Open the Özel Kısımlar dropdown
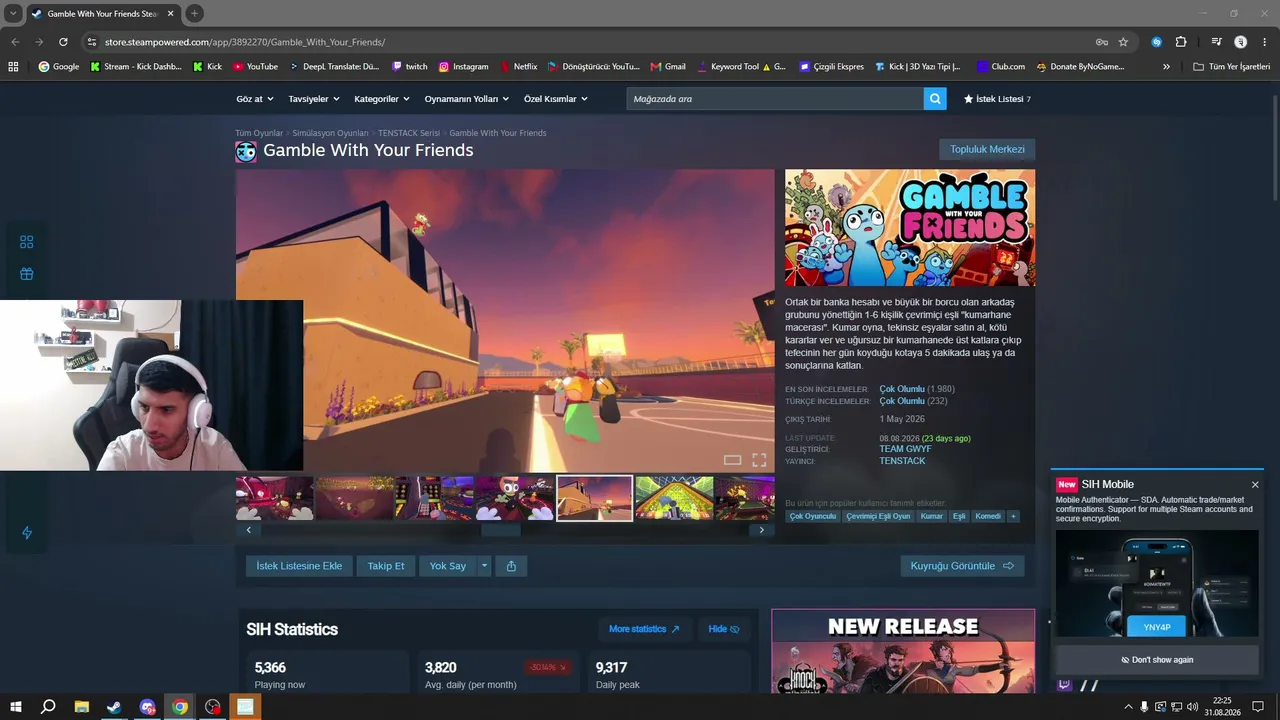Screen dimensions: 1280x720 click(x=556, y=99)
